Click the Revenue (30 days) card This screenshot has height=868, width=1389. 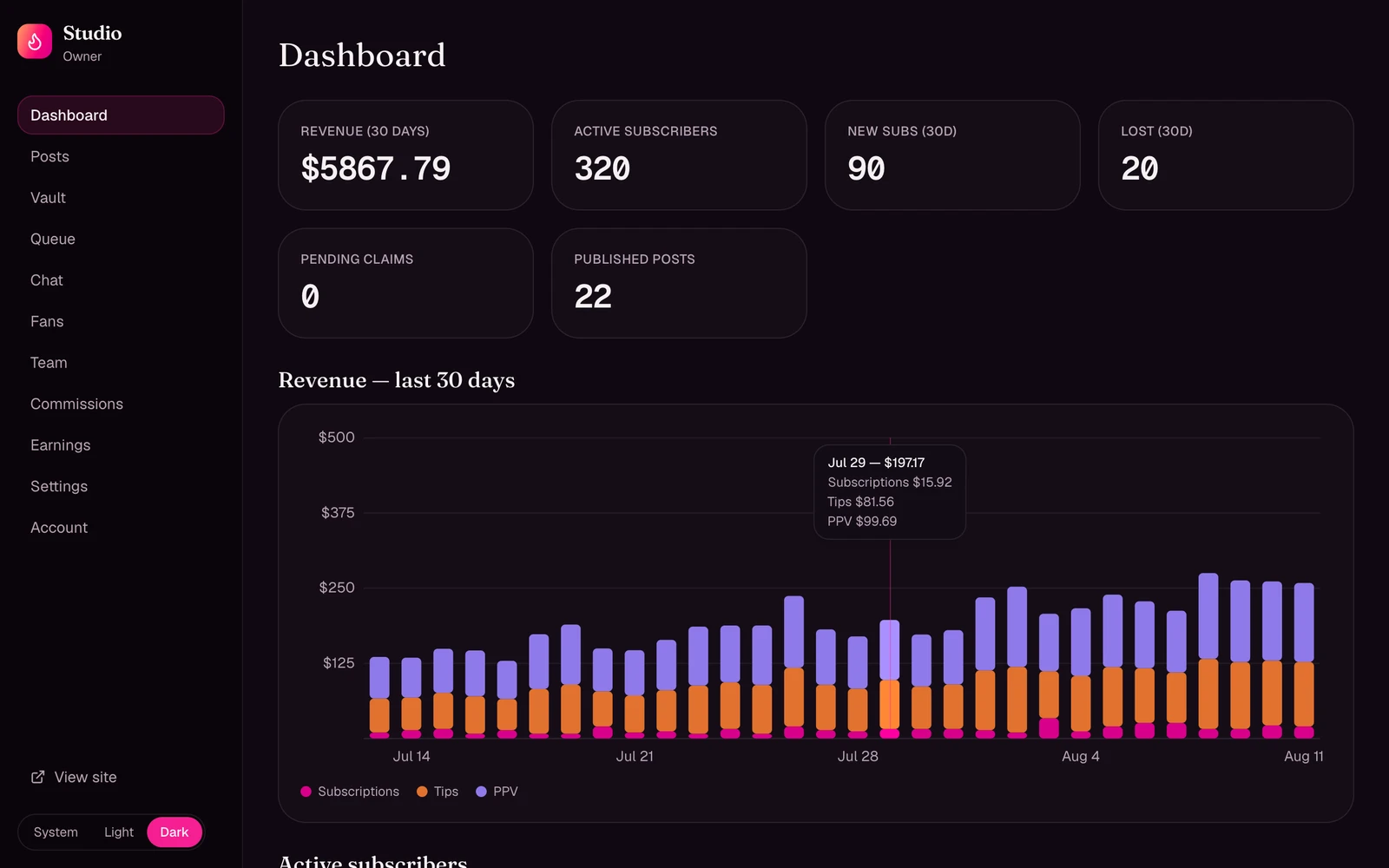[405, 155]
